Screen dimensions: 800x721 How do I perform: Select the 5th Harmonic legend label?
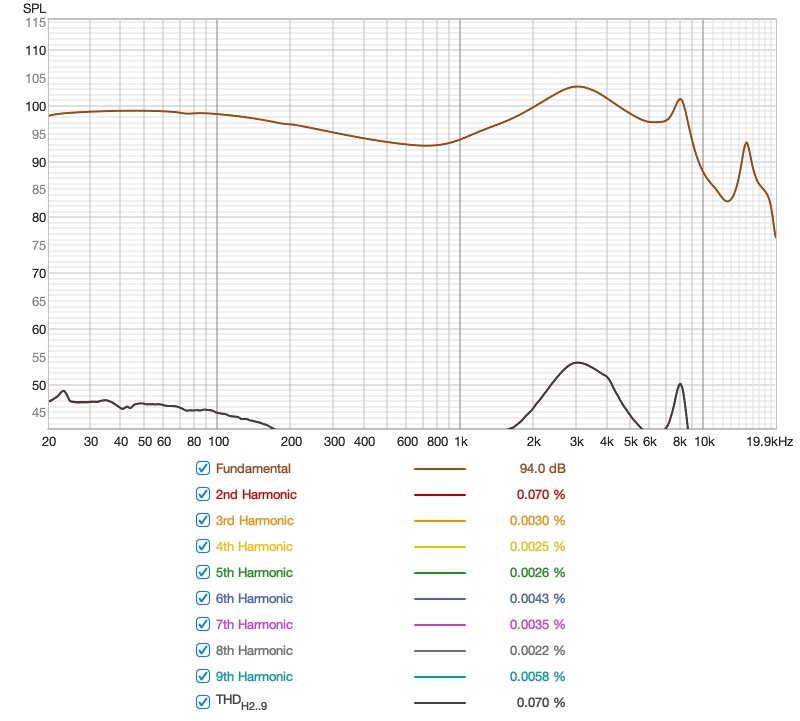click(254, 573)
